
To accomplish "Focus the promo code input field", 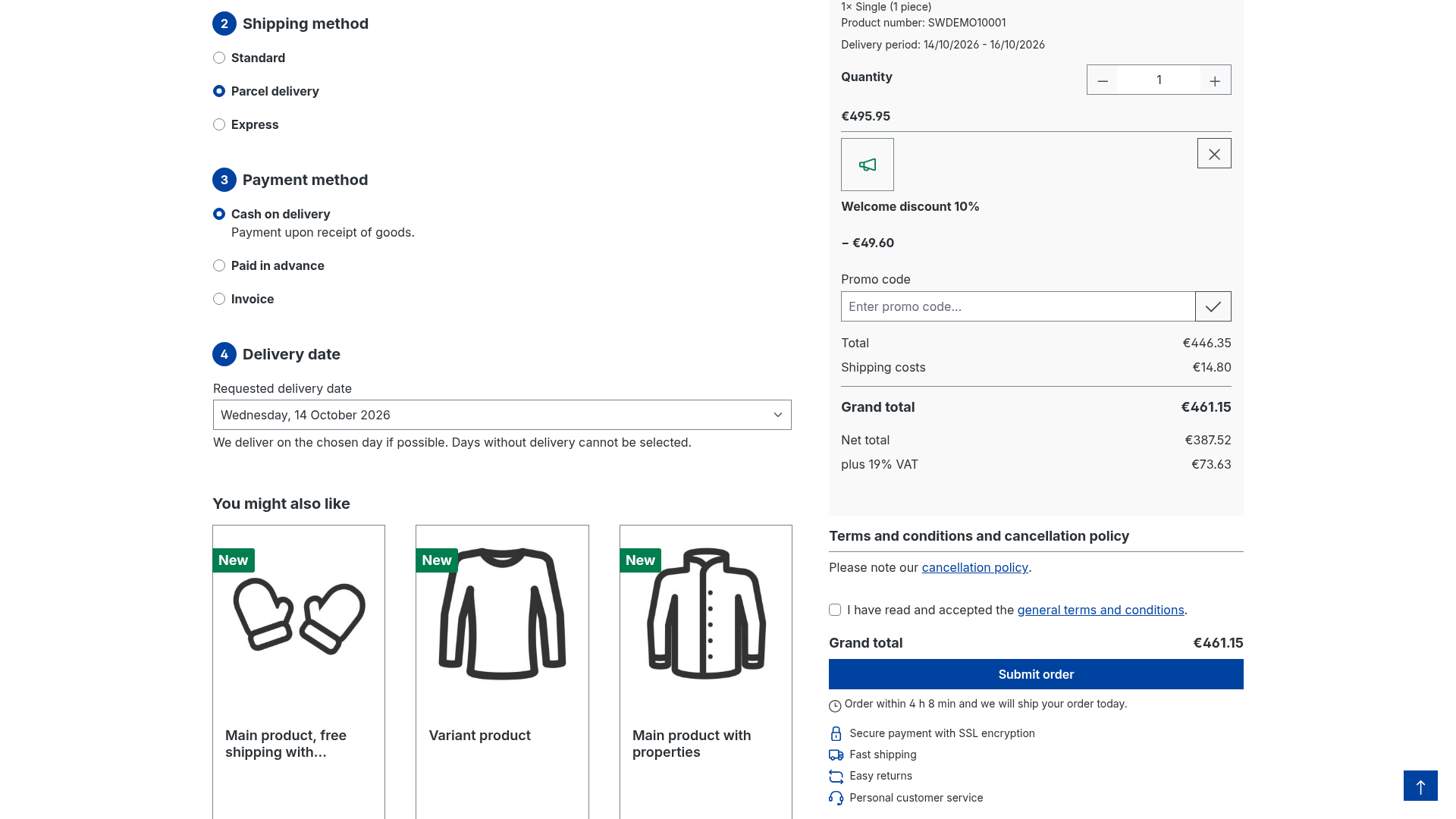I will [x=1018, y=306].
